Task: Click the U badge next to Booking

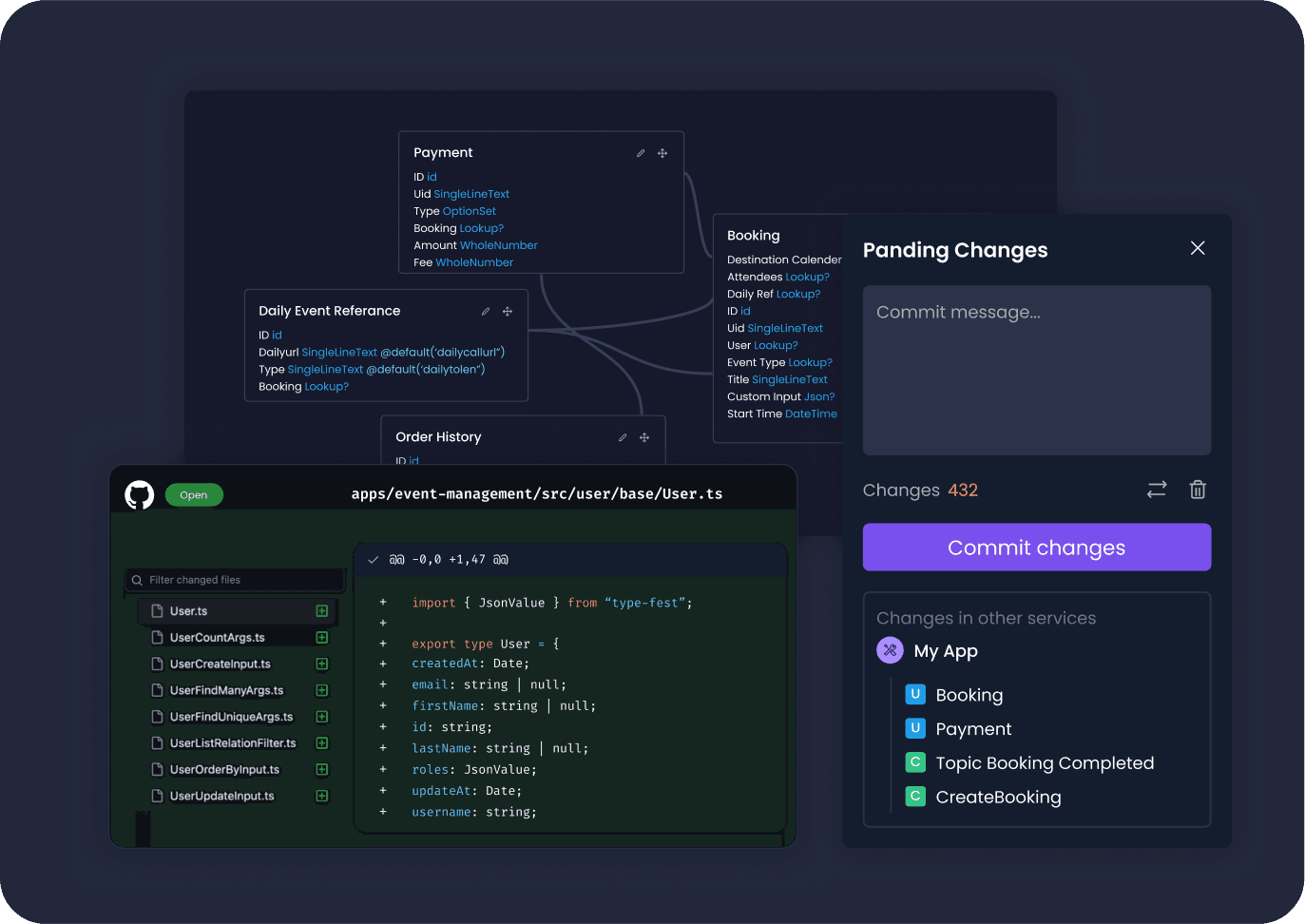Action: [915, 694]
